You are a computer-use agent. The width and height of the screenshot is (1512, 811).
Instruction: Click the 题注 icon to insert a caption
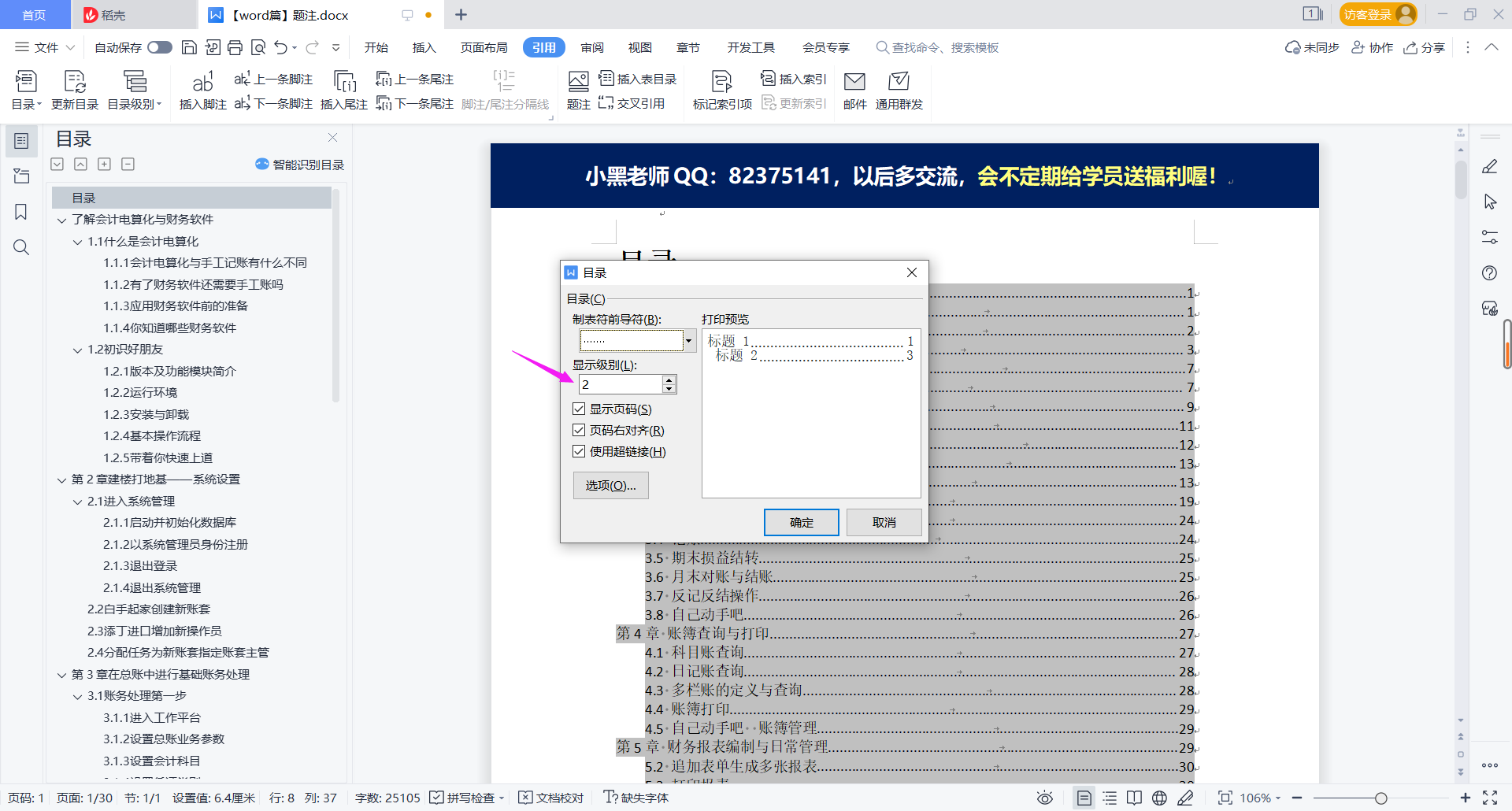[x=578, y=89]
